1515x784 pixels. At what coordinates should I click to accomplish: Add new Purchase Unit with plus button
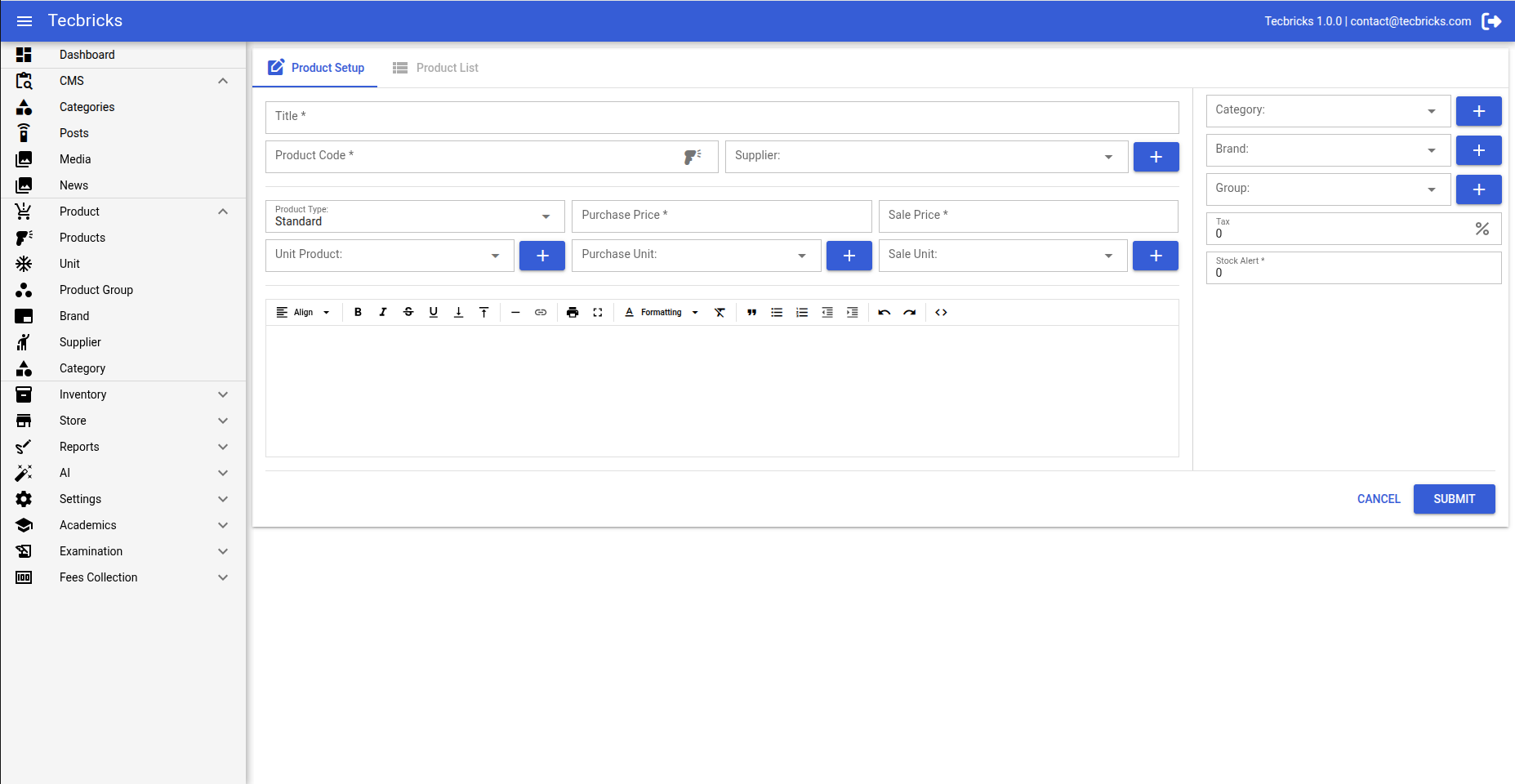click(x=849, y=256)
